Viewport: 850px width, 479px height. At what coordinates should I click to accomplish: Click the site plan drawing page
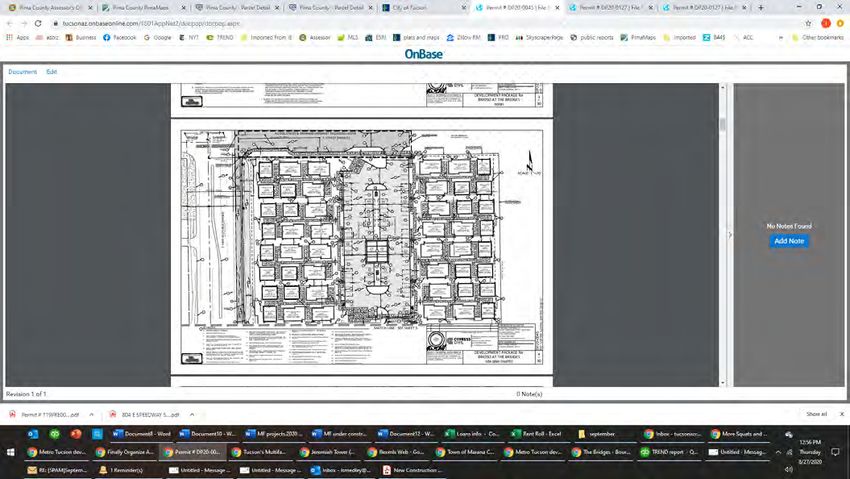tap(362, 247)
